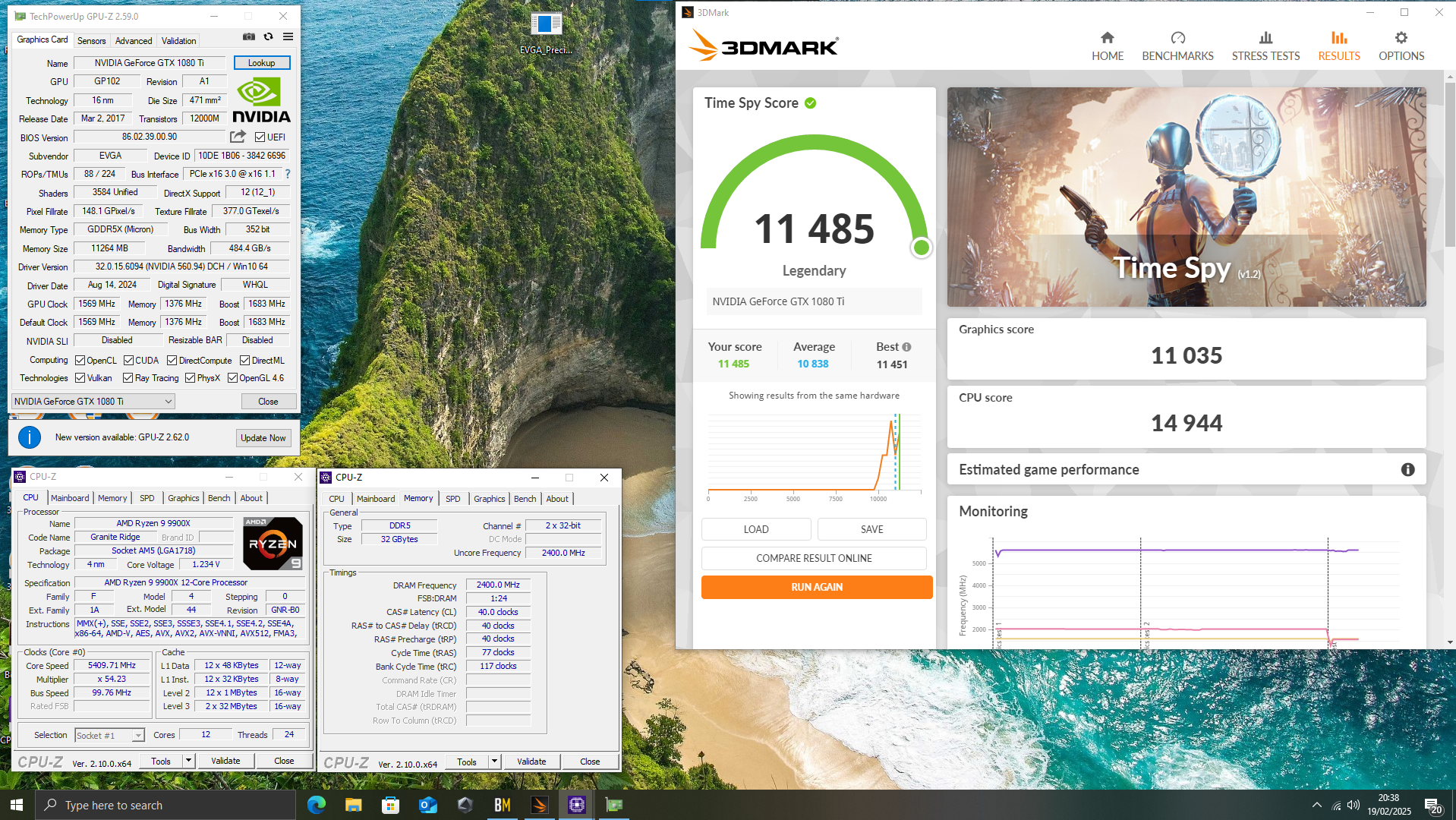Click the info icon beside Best score
The image size is (1456, 820).
pyautogui.click(x=906, y=347)
